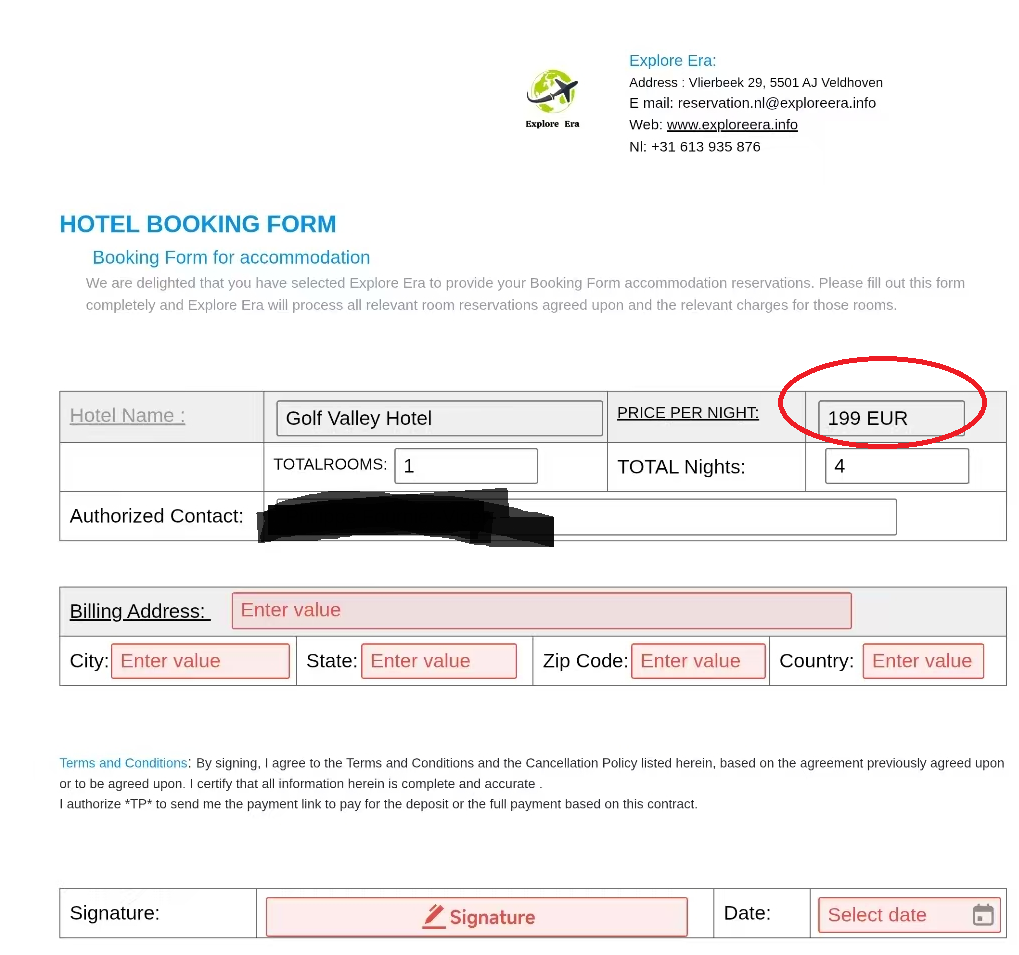Viewport: 1019px width, 955px height.
Task: Click the reservation.nl@exploreera.info email address
Action: point(777,103)
